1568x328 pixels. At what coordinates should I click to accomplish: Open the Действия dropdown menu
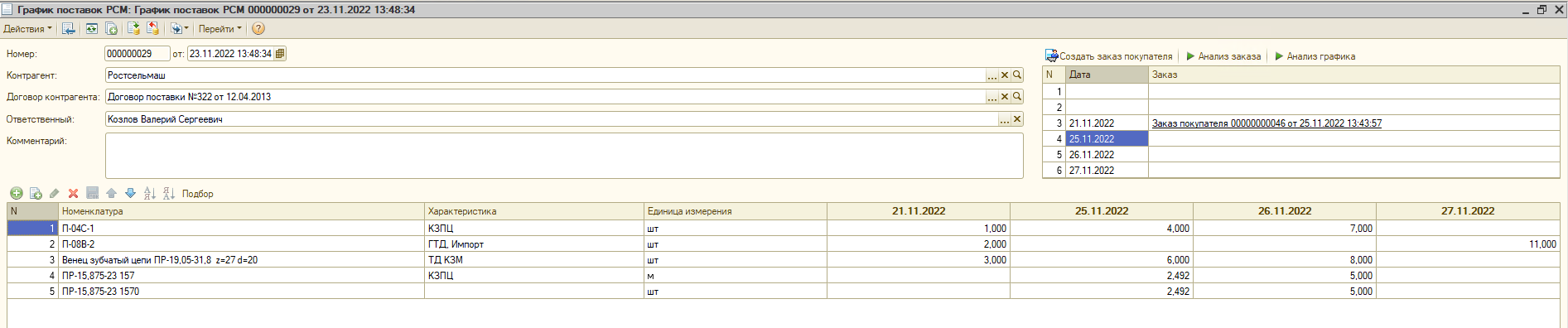tap(27, 29)
